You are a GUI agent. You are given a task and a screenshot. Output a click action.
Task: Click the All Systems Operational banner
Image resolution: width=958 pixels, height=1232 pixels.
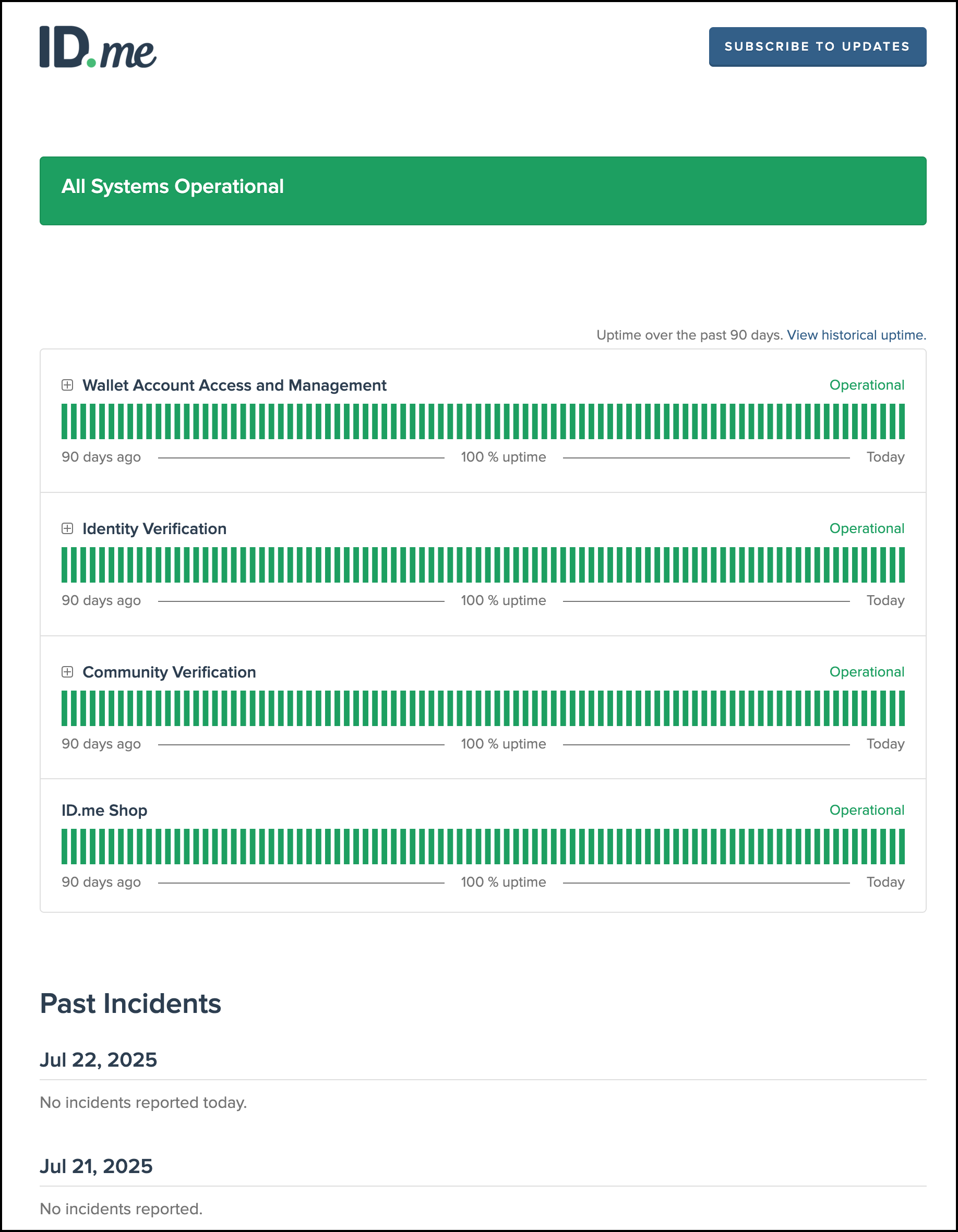pos(482,190)
